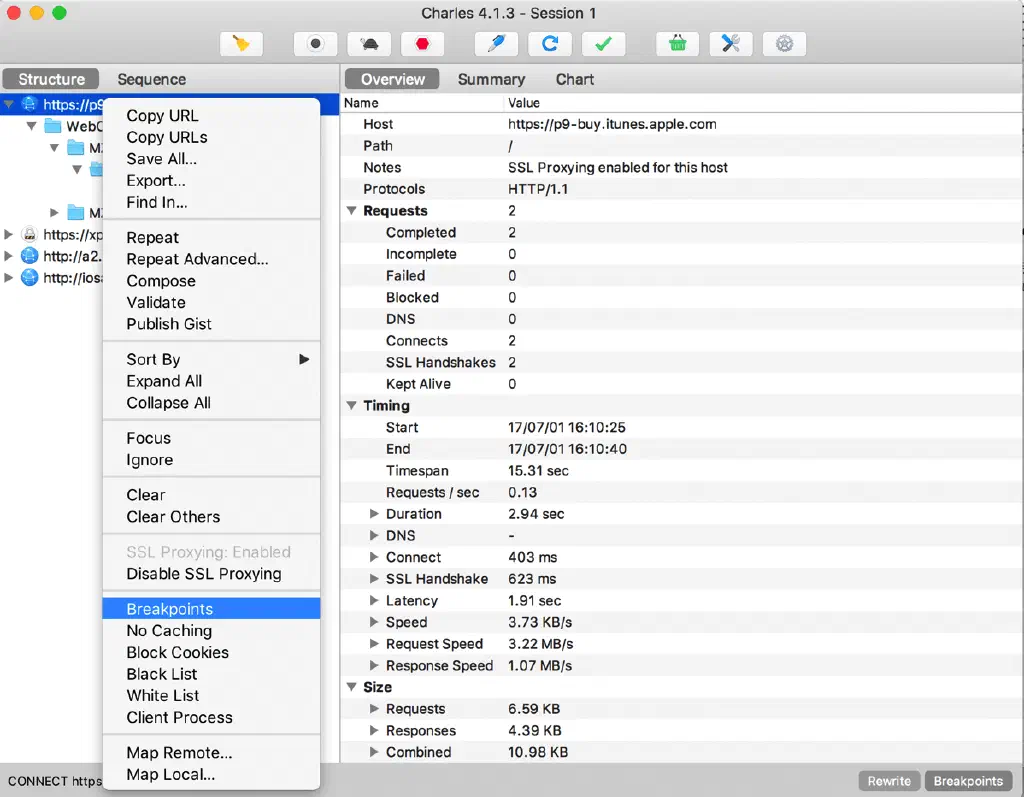This screenshot has width=1024, height=797.
Task: Switch to the Summary tab
Action: click(x=491, y=79)
